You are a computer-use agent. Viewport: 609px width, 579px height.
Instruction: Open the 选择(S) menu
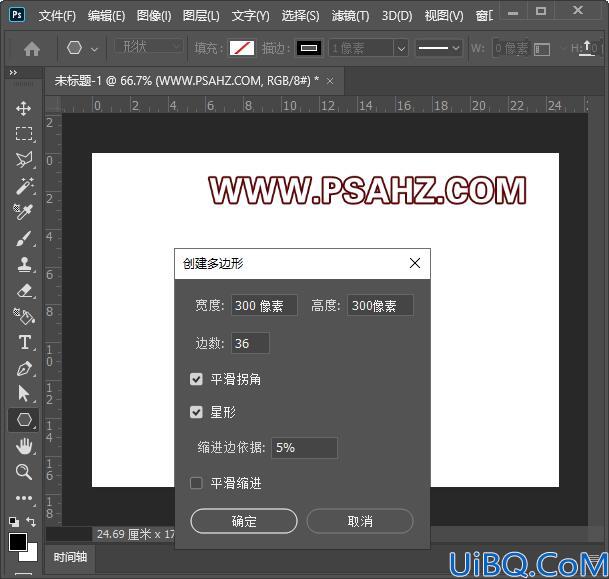300,16
